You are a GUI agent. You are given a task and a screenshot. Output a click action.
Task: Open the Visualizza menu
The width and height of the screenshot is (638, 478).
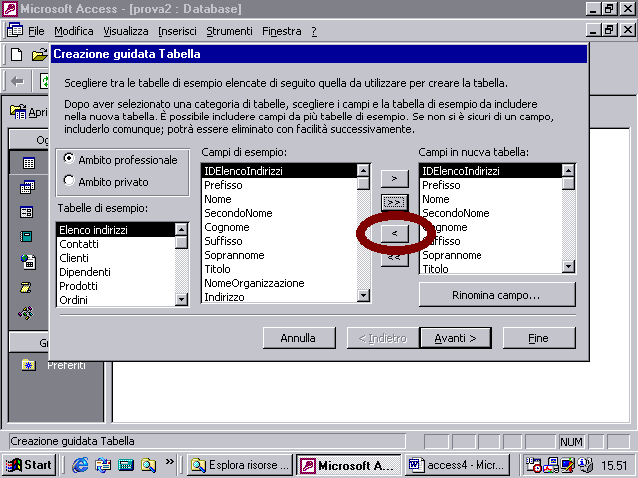(x=126, y=31)
